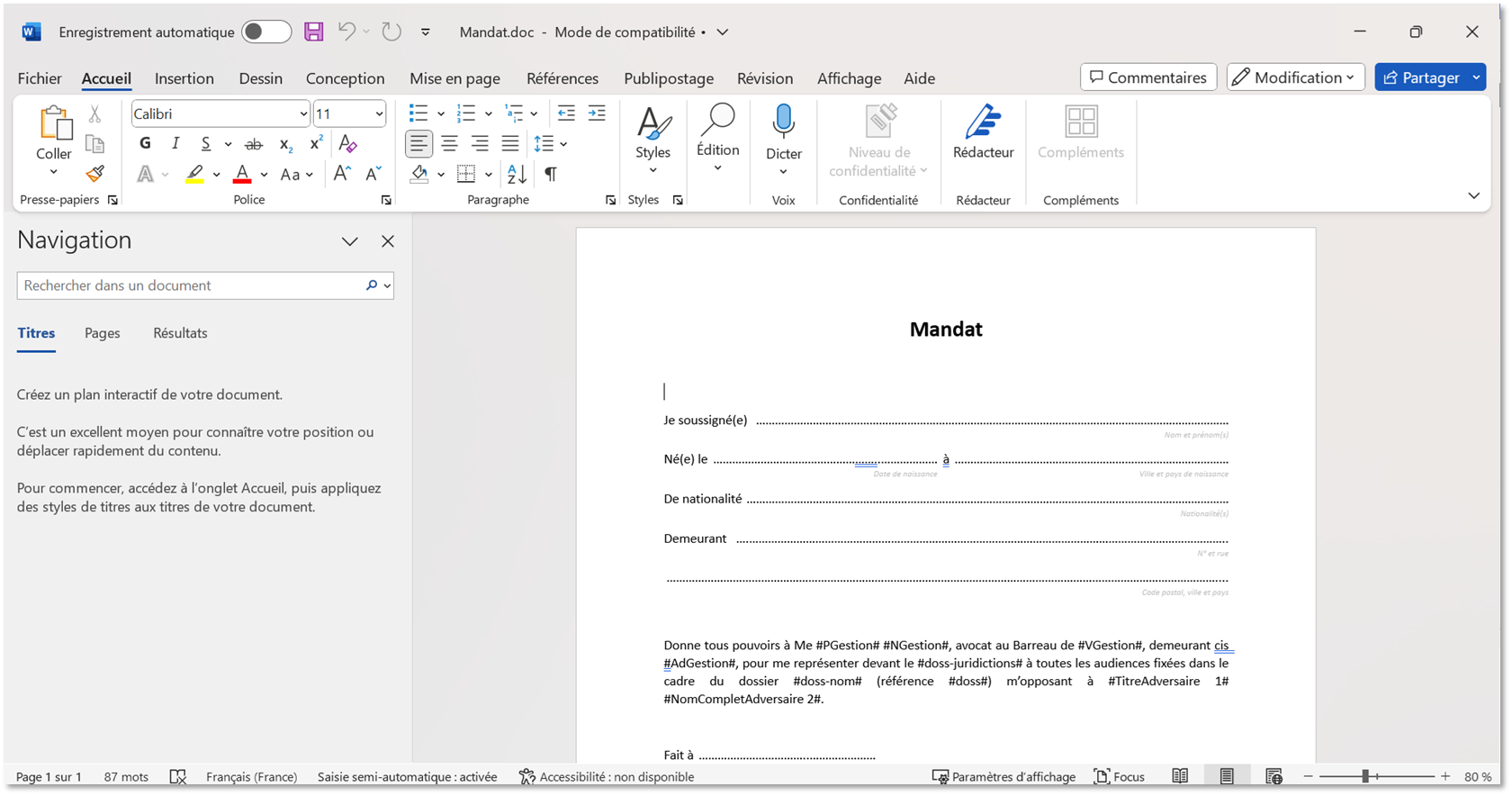Open shading paint bucket
The image size is (1512, 796).
(x=419, y=174)
